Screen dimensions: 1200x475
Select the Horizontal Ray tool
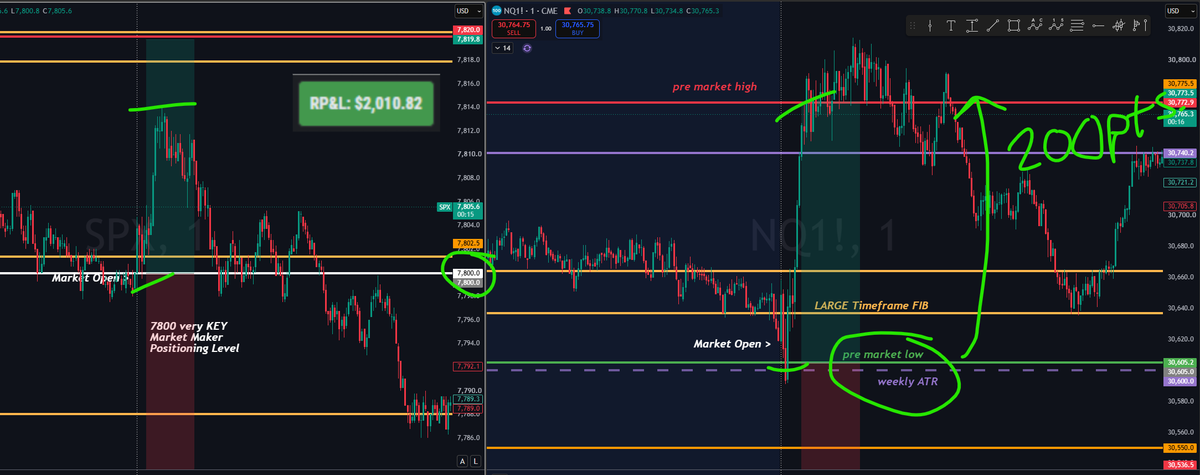point(1098,26)
